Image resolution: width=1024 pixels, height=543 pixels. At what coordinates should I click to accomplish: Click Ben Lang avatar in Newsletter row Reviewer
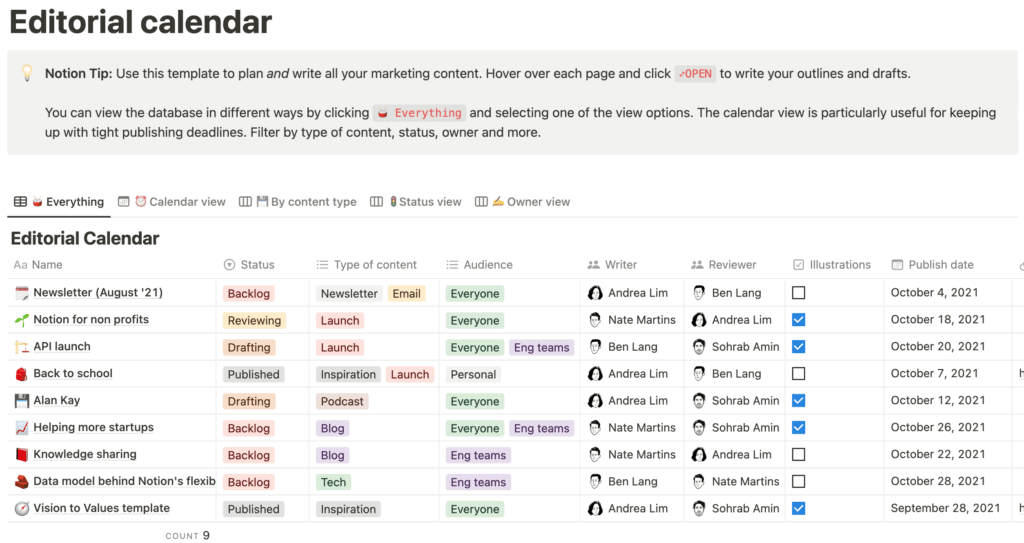point(699,293)
